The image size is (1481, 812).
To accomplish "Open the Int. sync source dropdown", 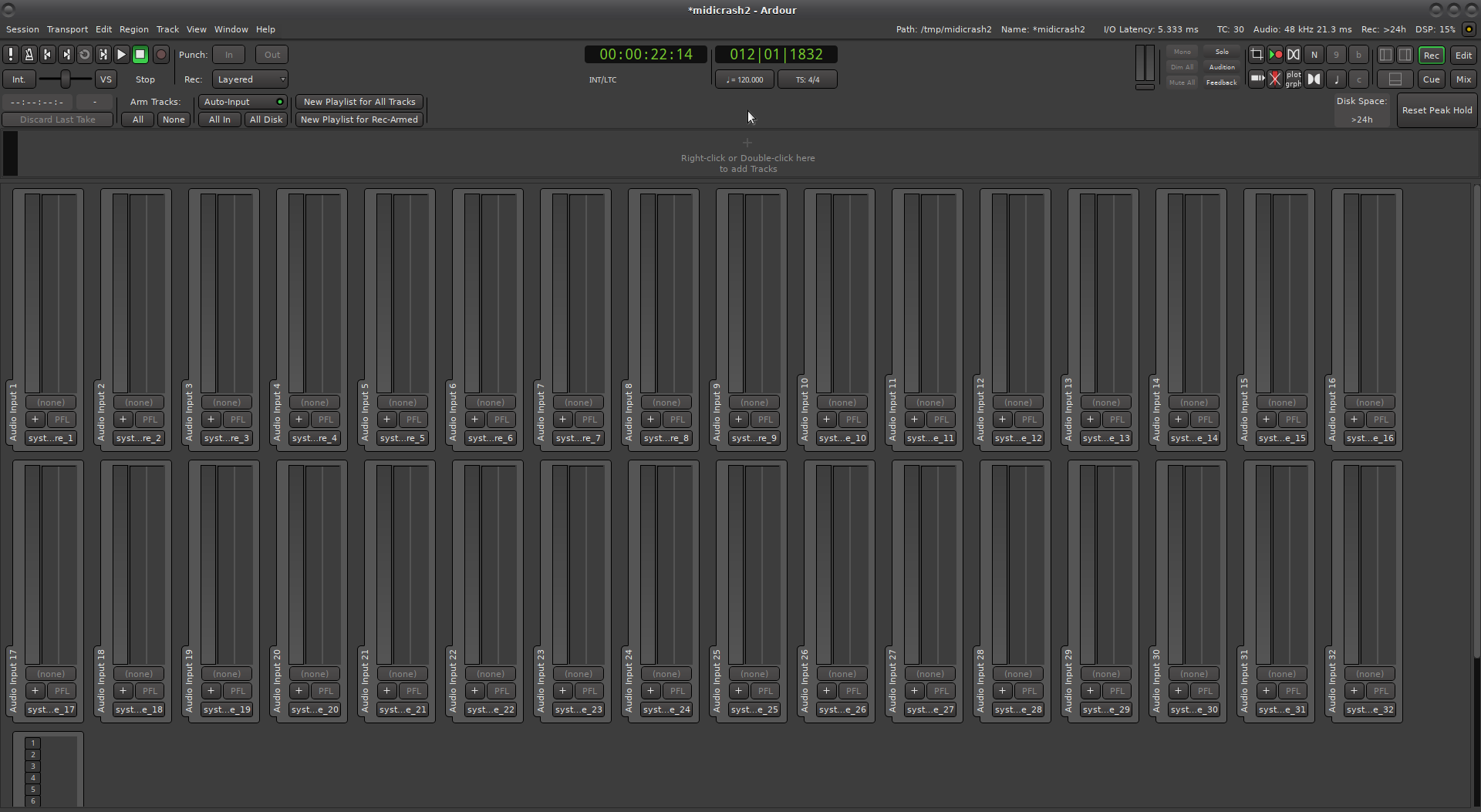I will coord(19,79).
